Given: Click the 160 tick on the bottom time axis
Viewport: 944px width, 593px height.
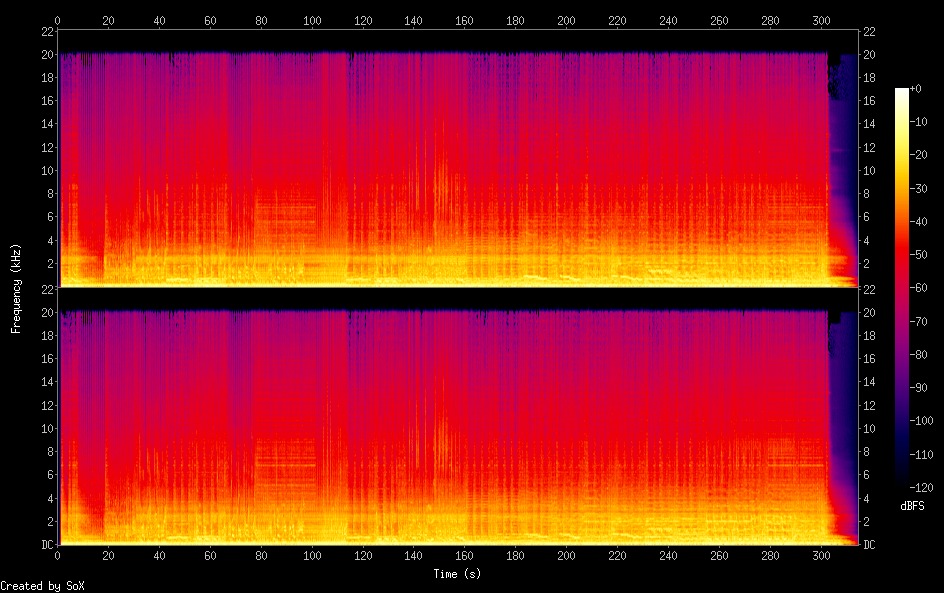Looking at the screenshot, I should point(465,555).
